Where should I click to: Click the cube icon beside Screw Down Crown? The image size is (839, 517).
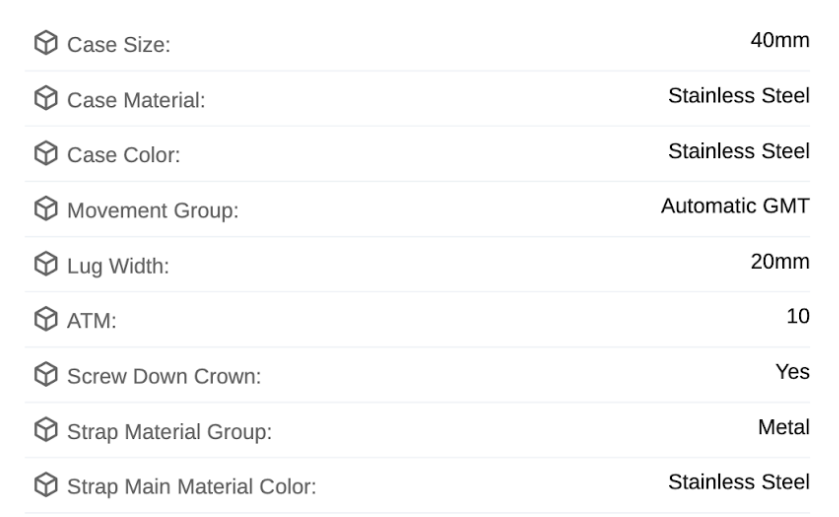tap(45, 374)
